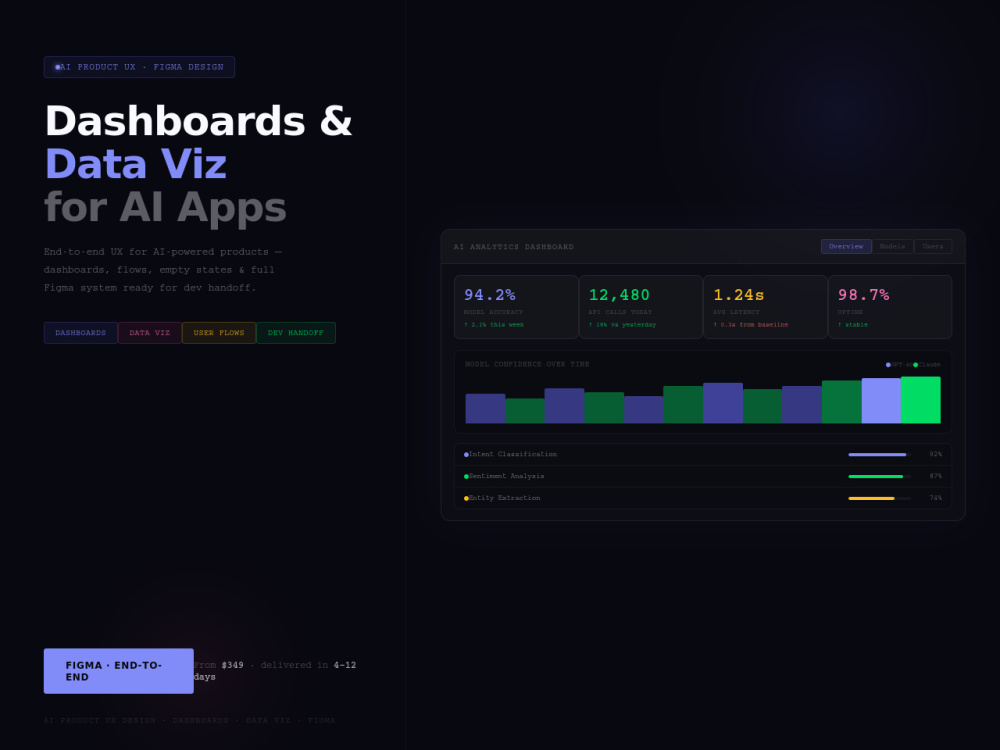Click the Sentiment Analysis progress bar
Screen dimensions: 1000x750
(879, 476)
